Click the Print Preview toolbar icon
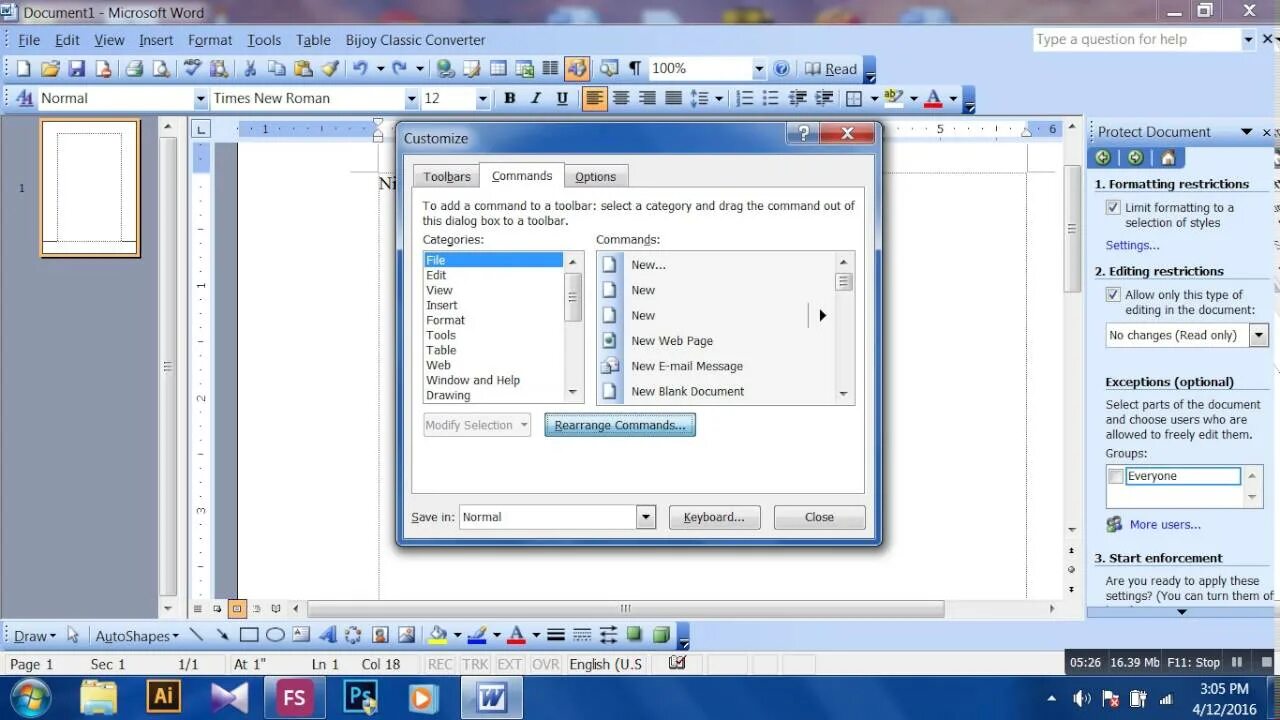Image resolution: width=1280 pixels, height=720 pixels. tap(160, 69)
